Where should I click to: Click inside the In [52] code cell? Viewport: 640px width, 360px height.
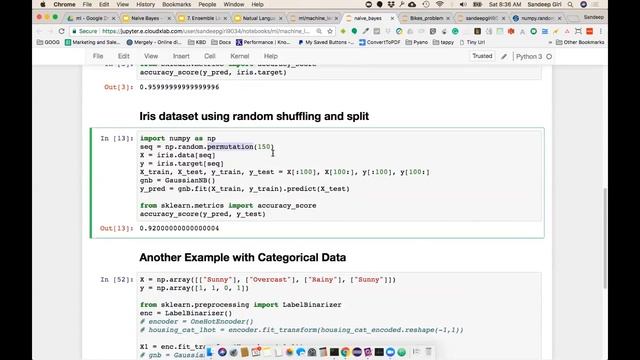pos(339,316)
